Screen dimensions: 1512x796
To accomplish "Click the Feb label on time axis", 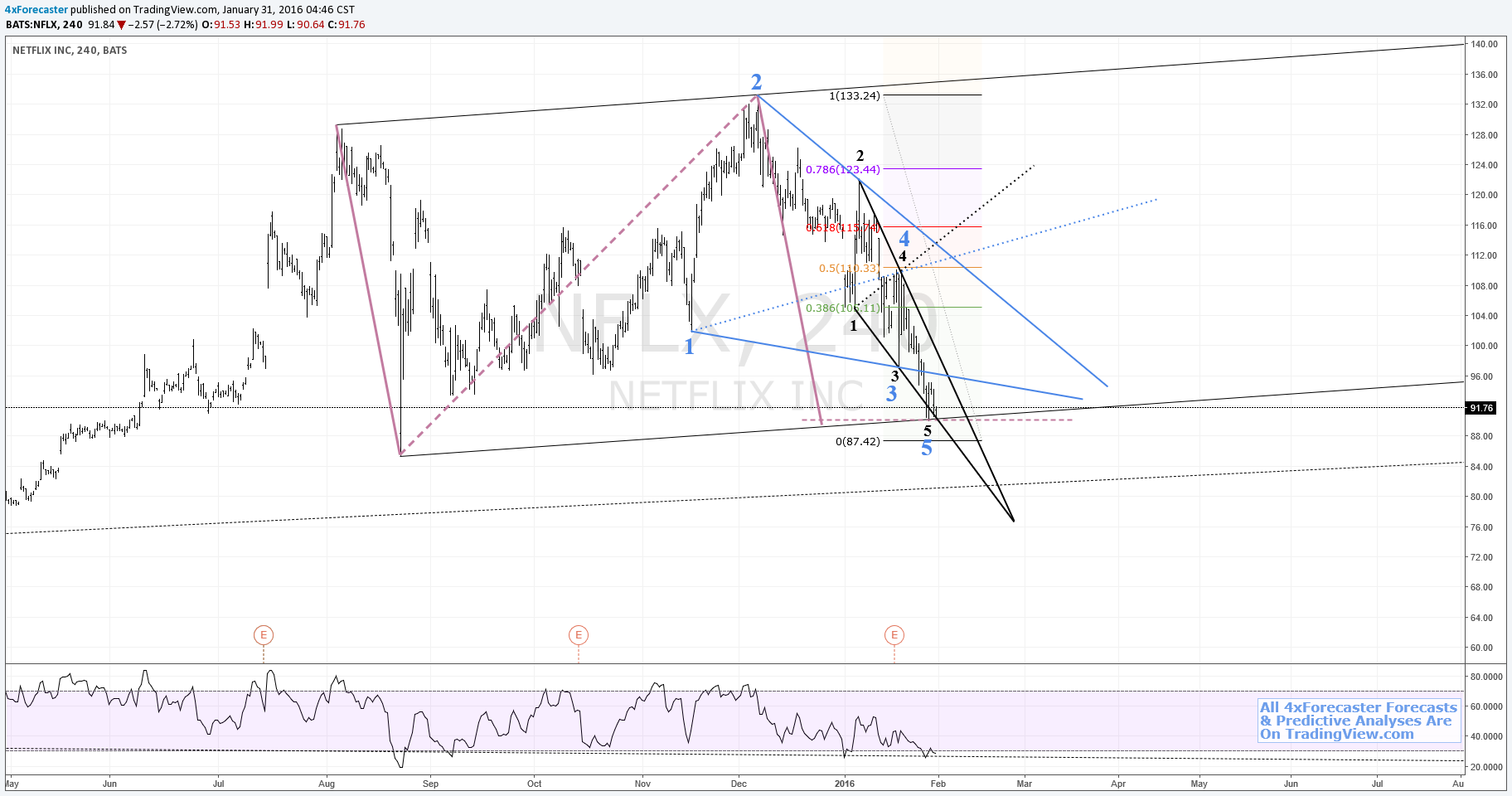I will [x=938, y=784].
